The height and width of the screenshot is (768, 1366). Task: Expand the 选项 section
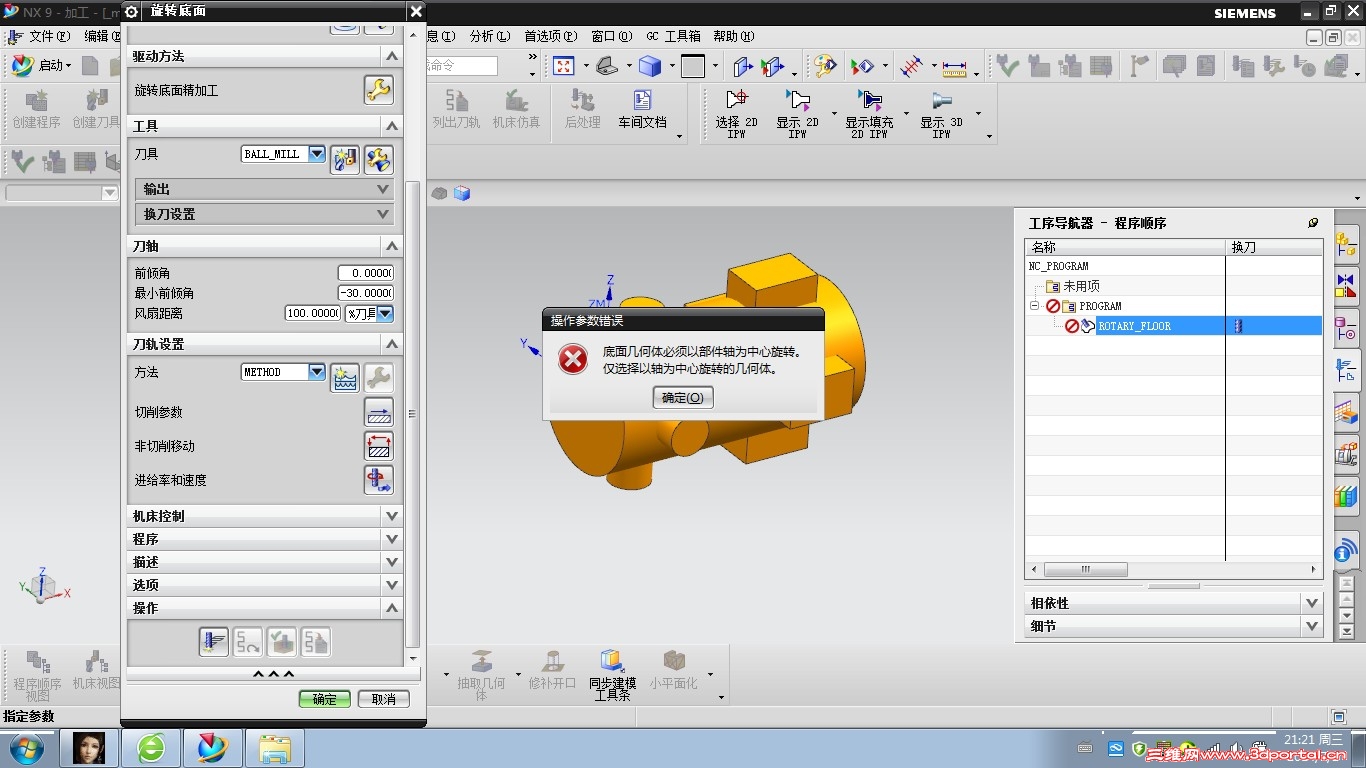[x=265, y=585]
